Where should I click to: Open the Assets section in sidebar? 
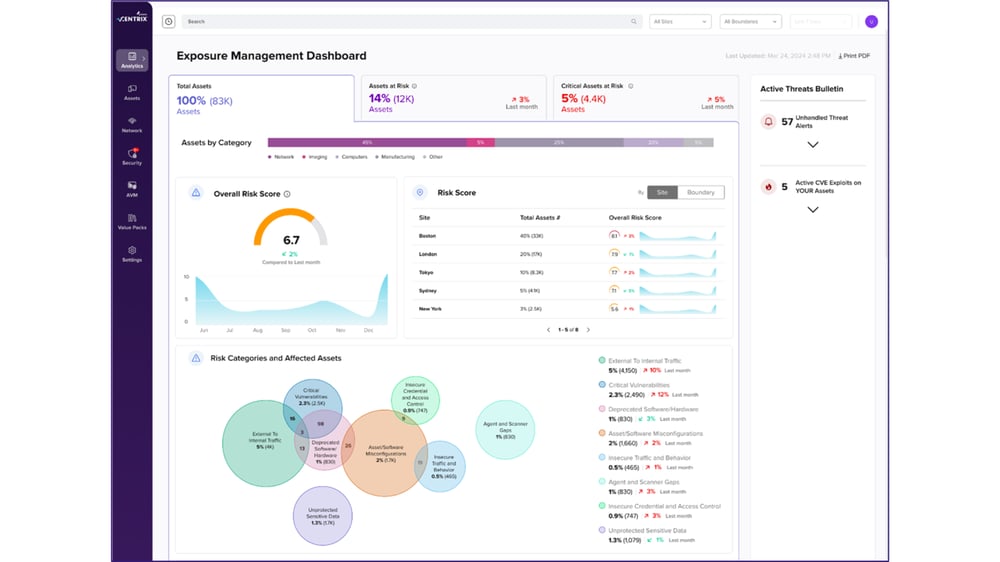(132, 92)
